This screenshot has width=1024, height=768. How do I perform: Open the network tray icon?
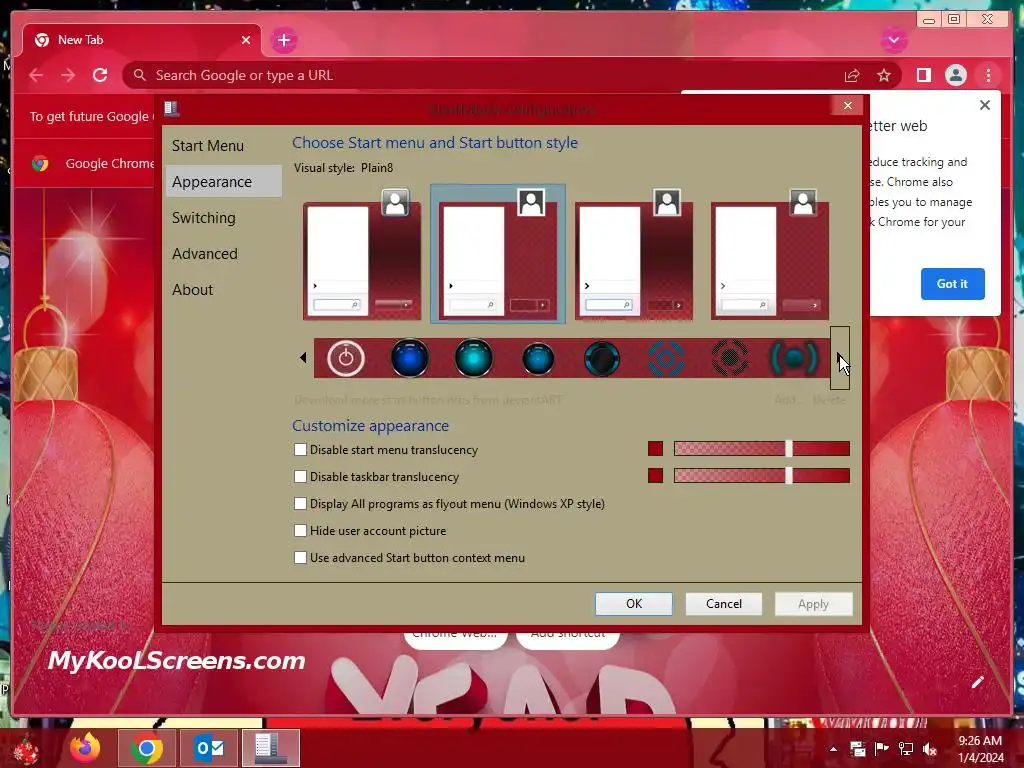coord(906,749)
